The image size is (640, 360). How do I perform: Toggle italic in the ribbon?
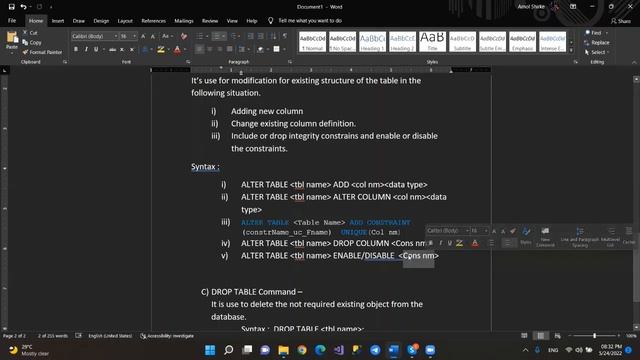pos(86,49)
